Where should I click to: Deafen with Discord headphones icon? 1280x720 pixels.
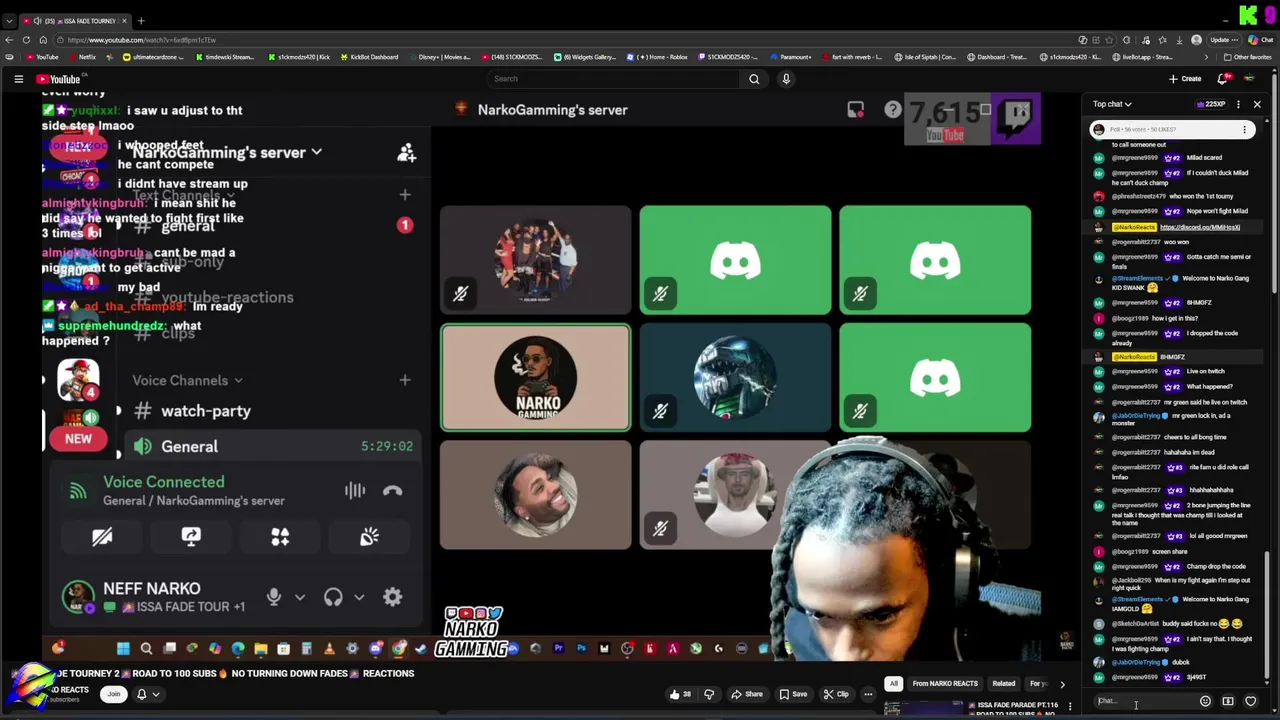pyautogui.click(x=333, y=597)
